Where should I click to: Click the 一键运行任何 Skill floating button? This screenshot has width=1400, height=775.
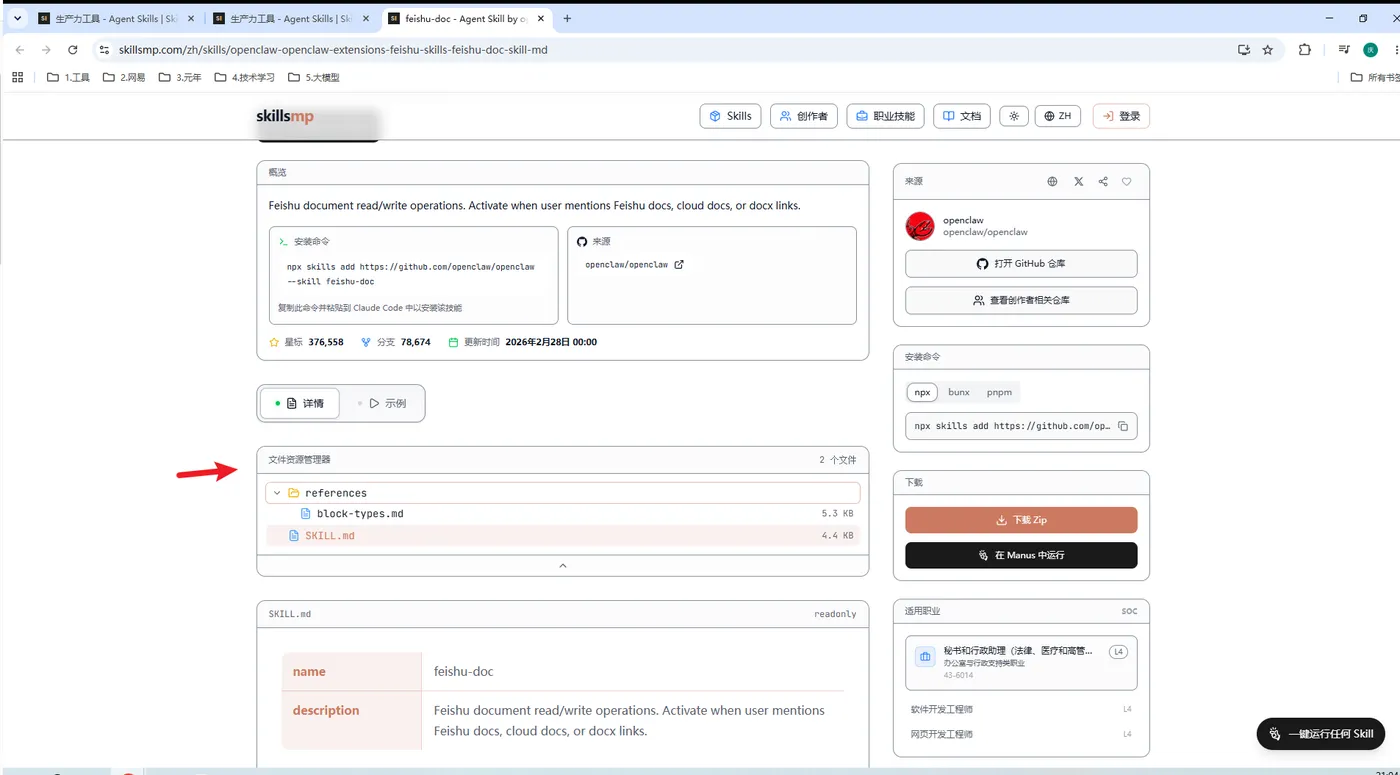(x=1321, y=733)
